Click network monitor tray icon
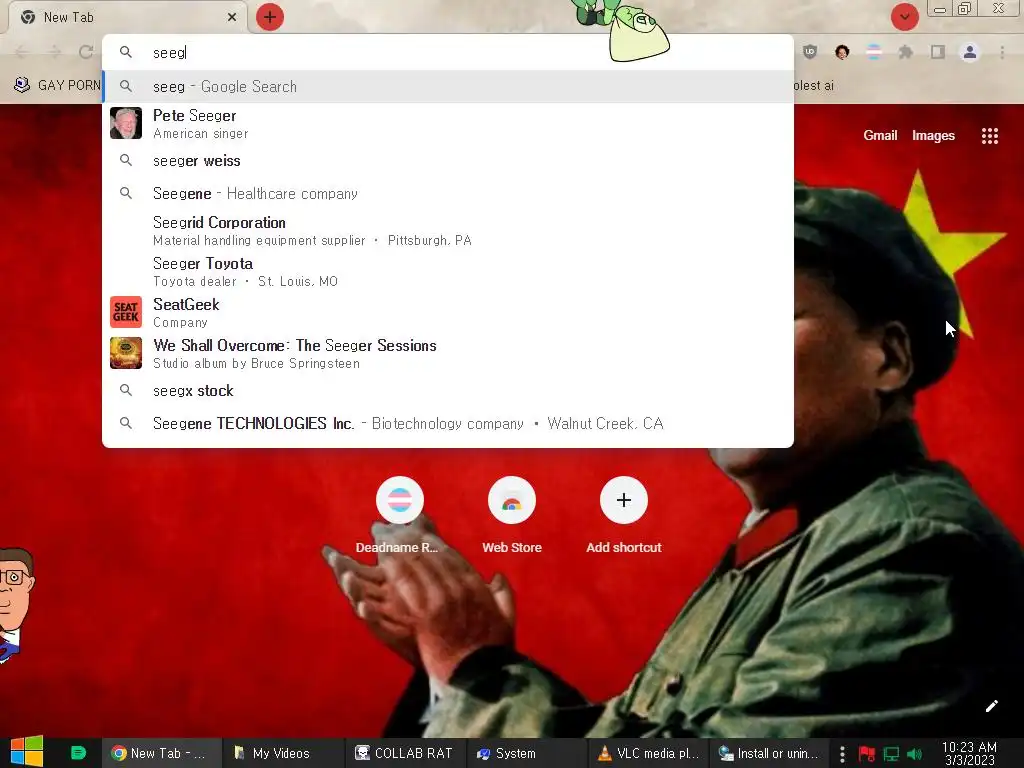Viewport: 1024px width, 768px height. [891, 754]
